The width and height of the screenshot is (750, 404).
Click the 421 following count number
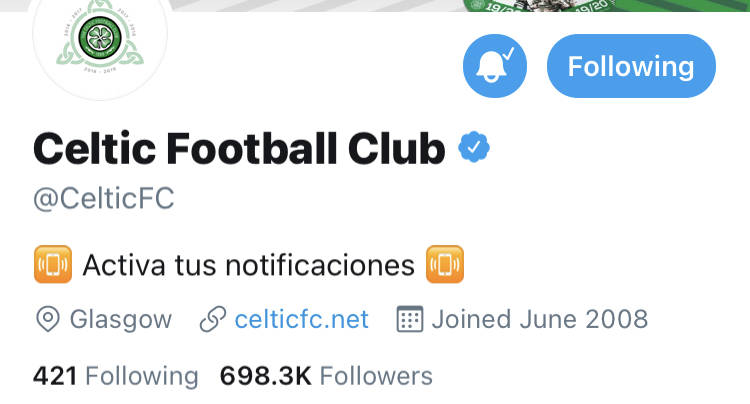point(56,376)
